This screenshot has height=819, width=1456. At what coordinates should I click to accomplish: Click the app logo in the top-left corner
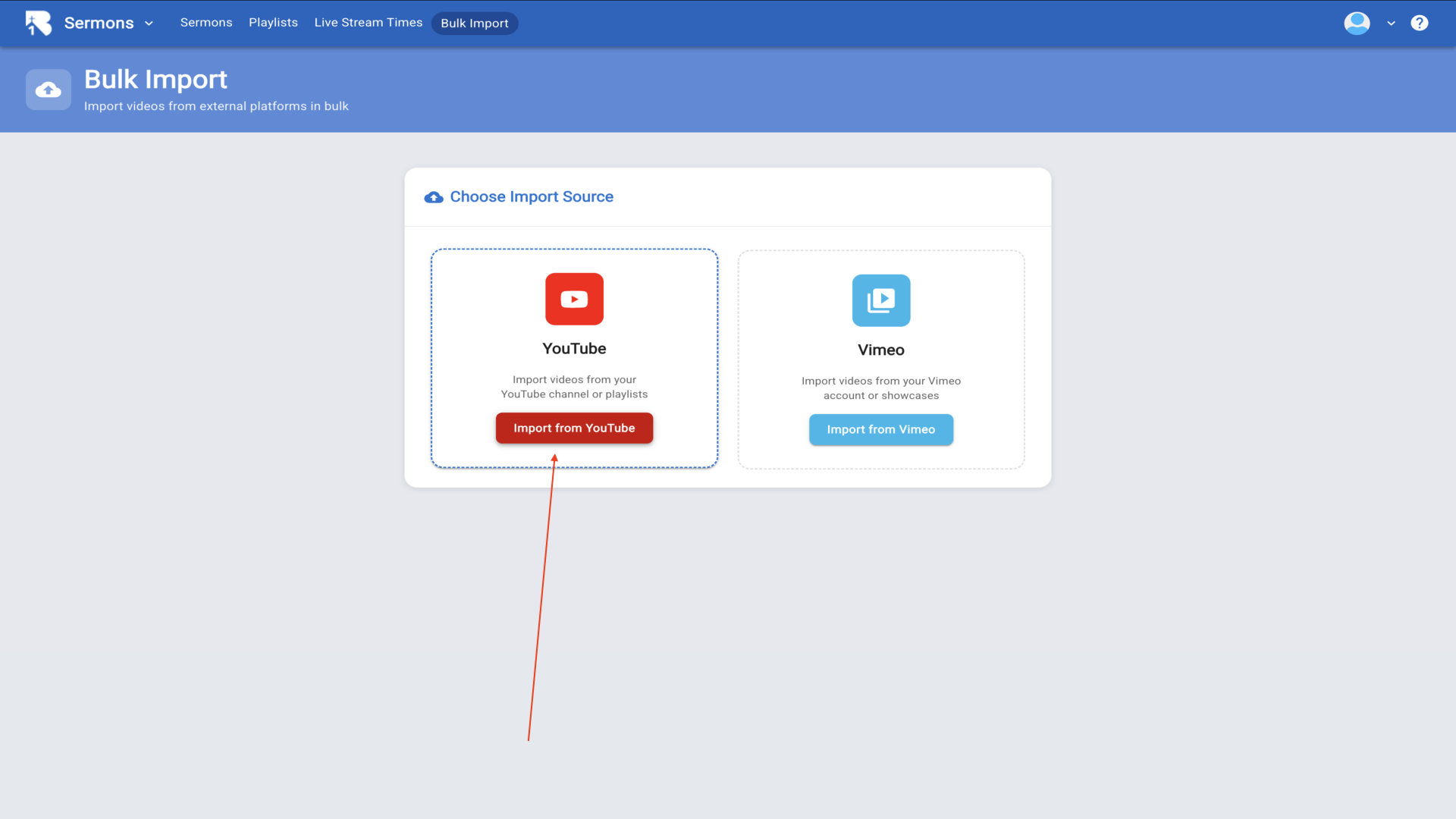click(x=39, y=23)
